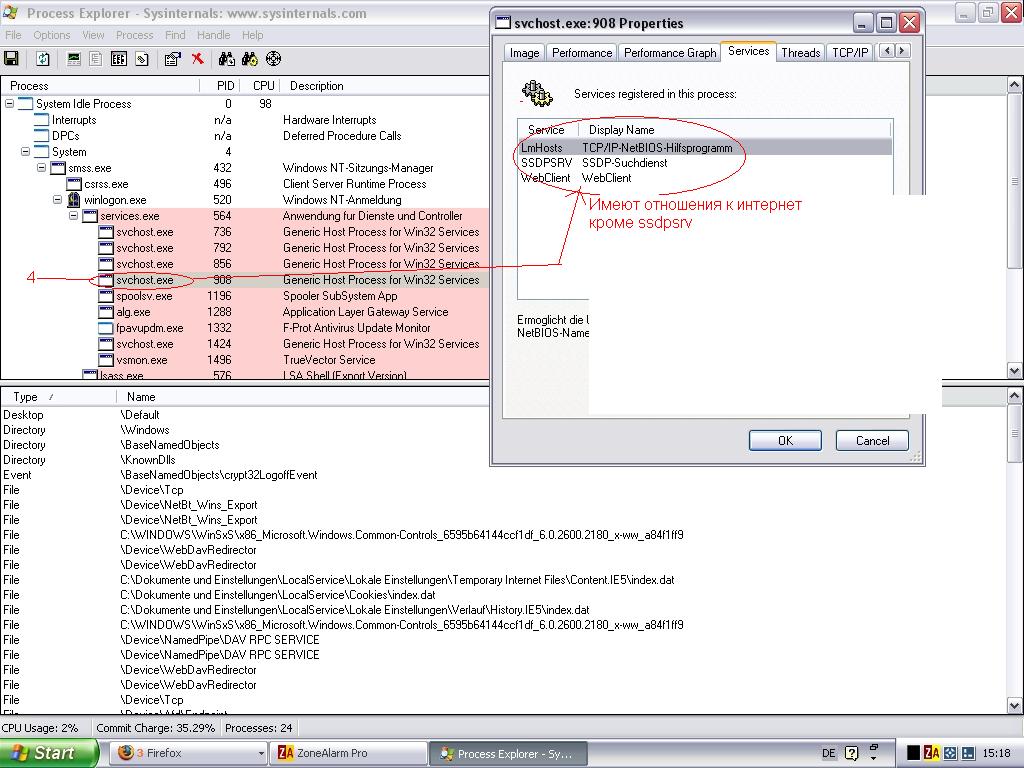This screenshot has height=768, width=1024.
Task: Click the Display Name column header
Action: click(735, 130)
